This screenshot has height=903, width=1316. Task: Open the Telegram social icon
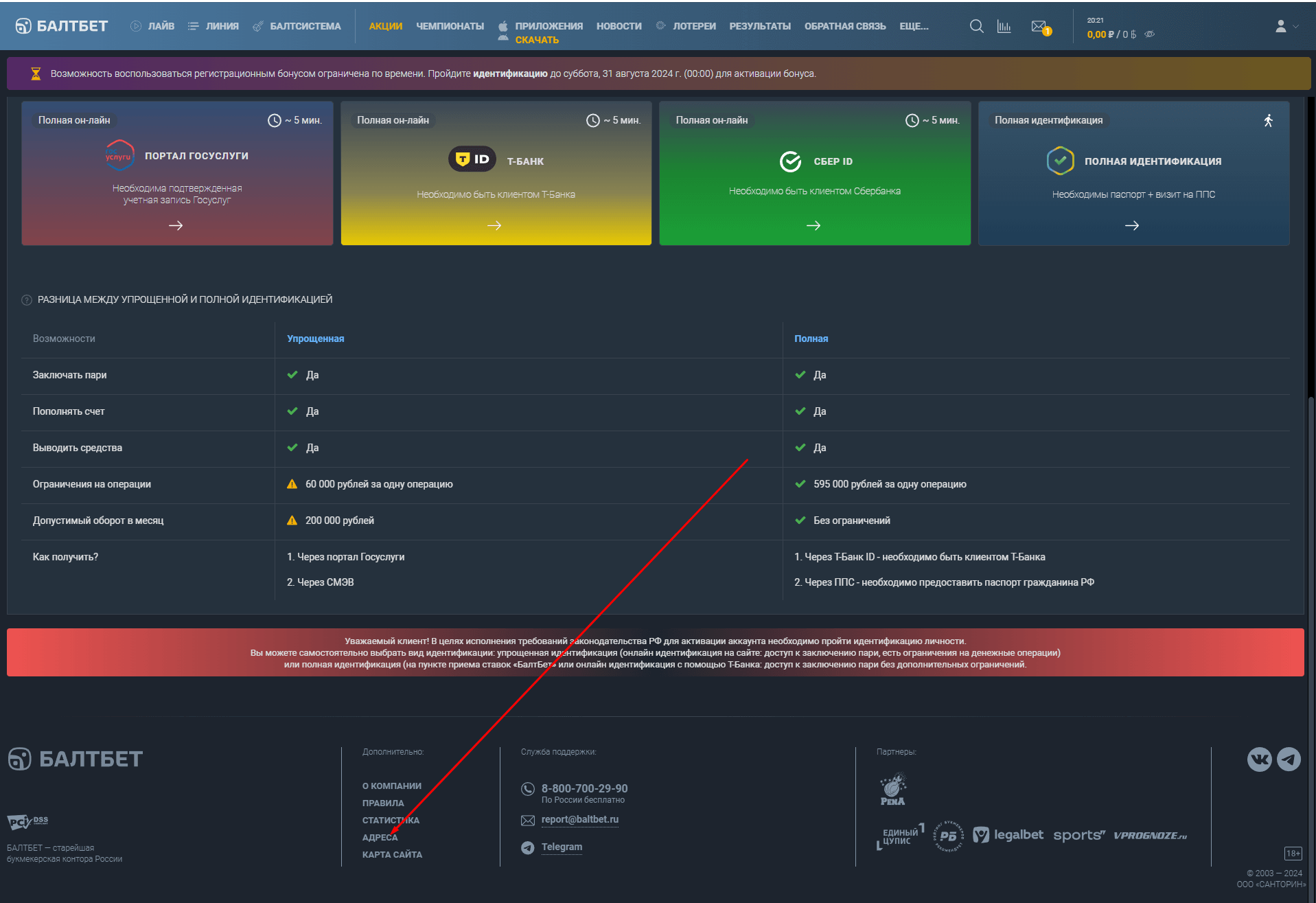tap(1289, 759)
